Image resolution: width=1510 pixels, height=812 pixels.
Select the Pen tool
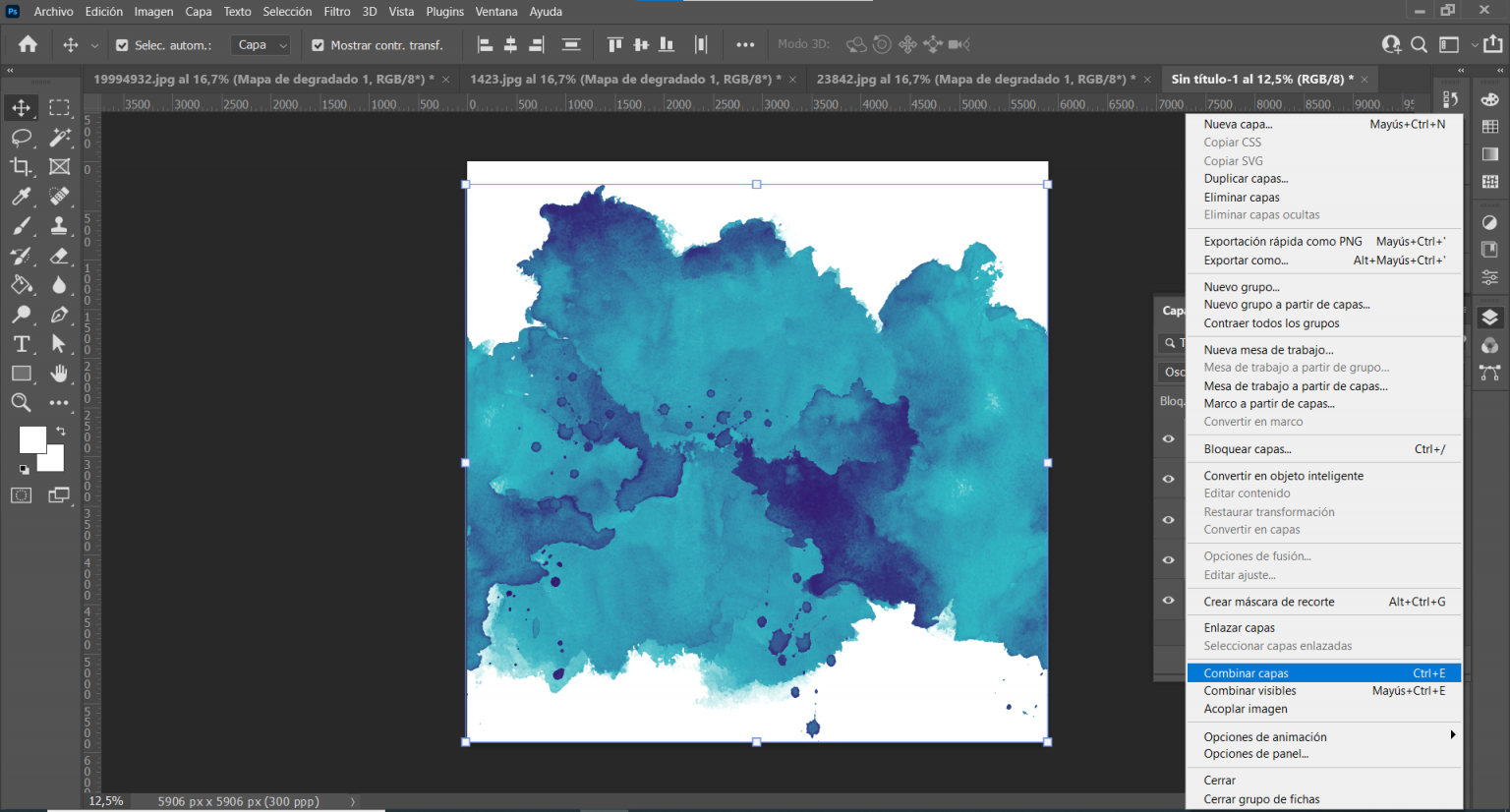click(59, 314)
